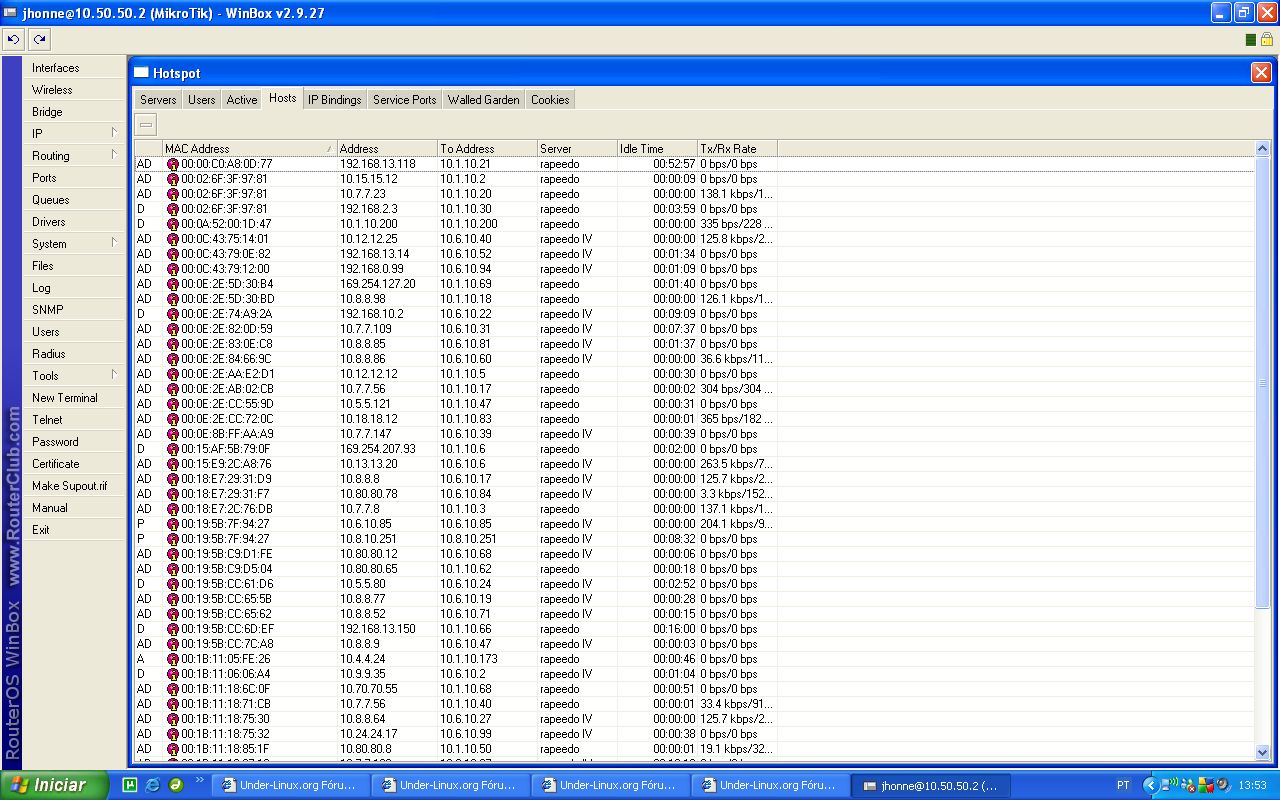Open SNMP from the left menu
Viewport: 1280px width, 800px height.
point(75,310)
